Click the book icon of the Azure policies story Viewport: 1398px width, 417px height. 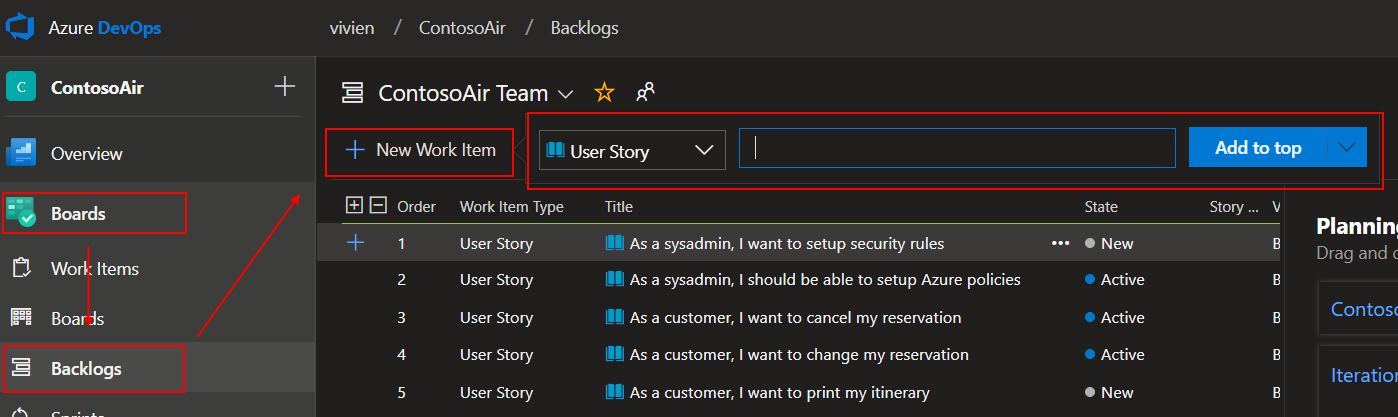click(614, 280)
